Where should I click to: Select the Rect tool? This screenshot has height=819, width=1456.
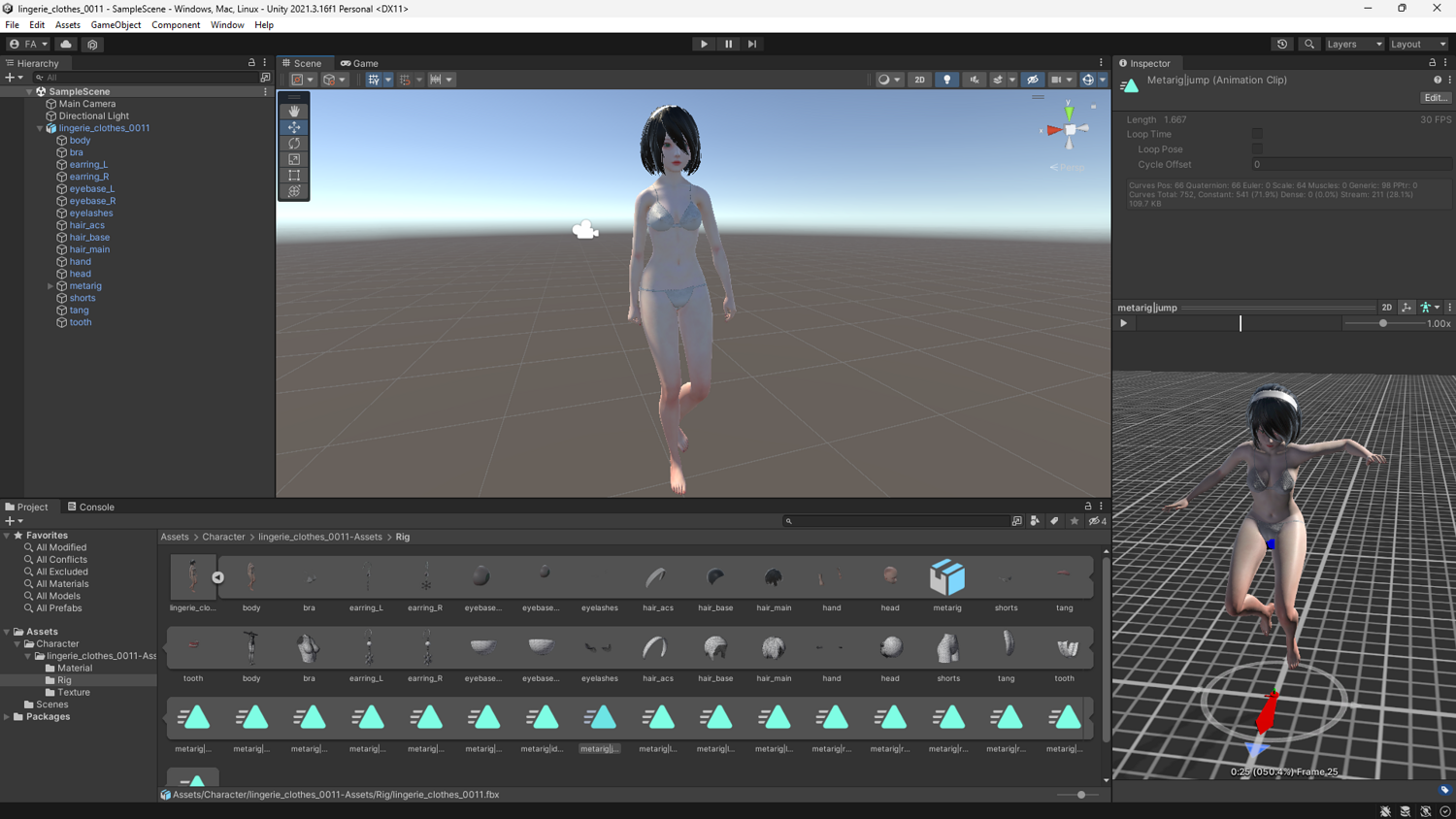(x=294, y=176)
